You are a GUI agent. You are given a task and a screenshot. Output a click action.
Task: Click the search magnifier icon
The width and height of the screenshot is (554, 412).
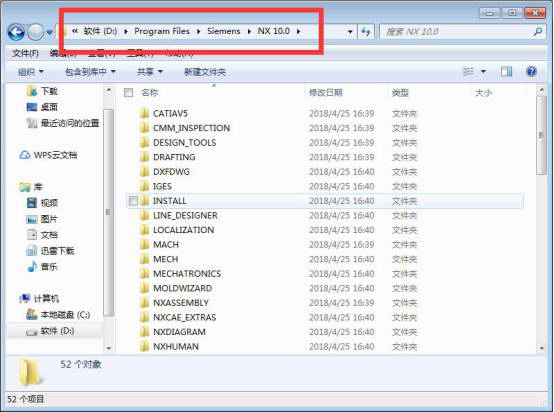538,32
